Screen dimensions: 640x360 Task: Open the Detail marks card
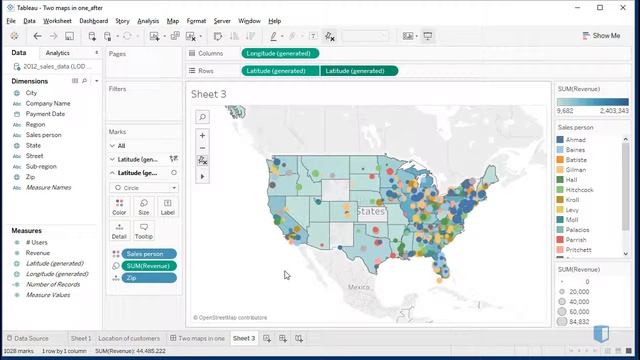[x=120, y=231]
